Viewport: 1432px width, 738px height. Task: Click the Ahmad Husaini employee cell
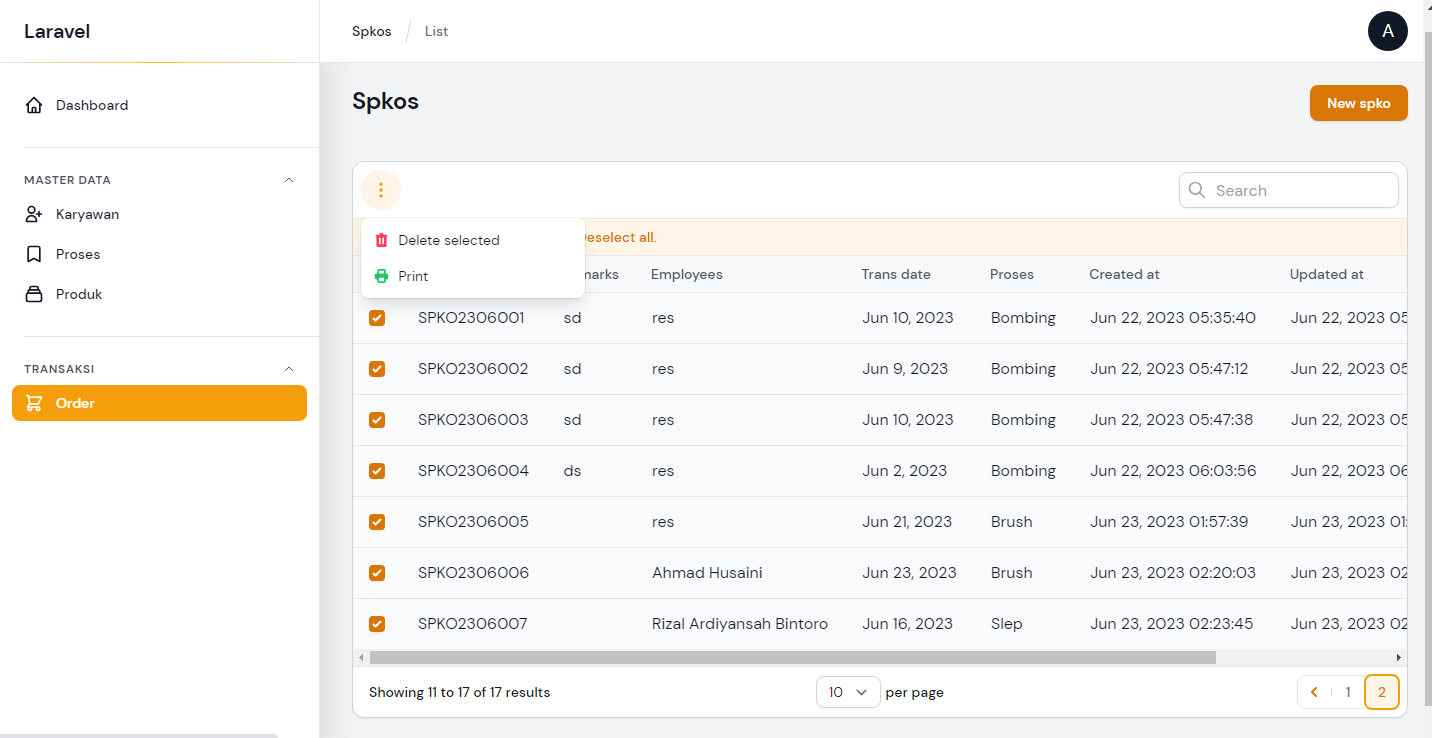(707, 573)
